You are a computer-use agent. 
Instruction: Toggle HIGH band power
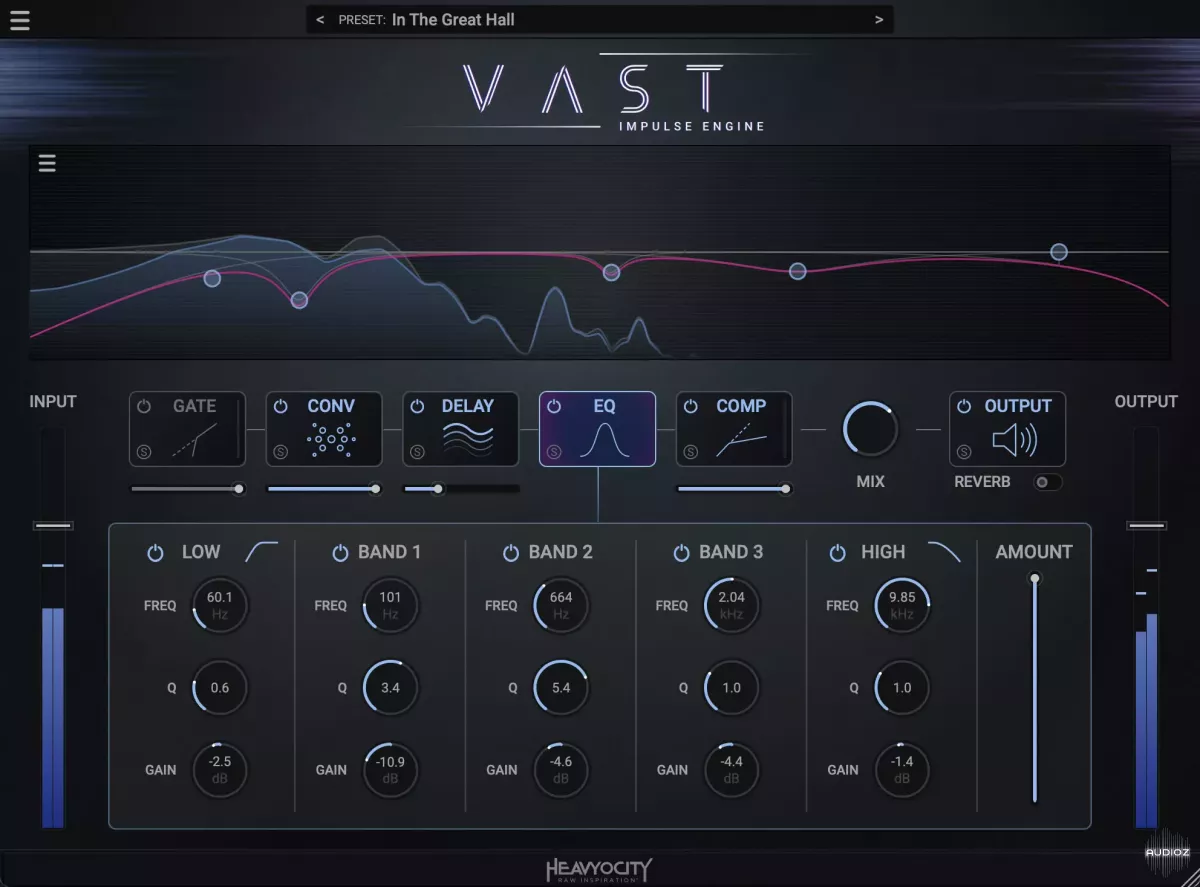pyautogui.click(x=838, y=553)
